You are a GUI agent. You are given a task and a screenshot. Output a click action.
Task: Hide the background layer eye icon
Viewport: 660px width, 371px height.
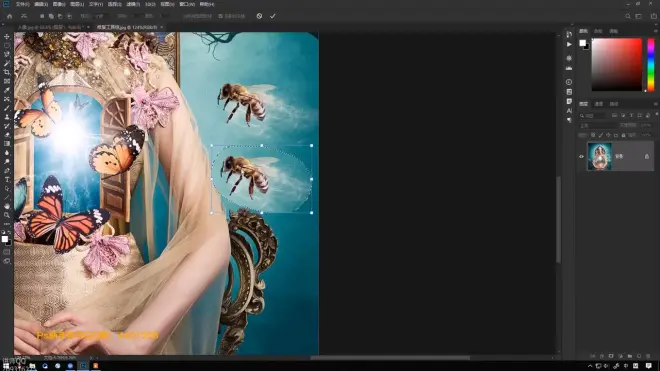(x=582, y=157)
